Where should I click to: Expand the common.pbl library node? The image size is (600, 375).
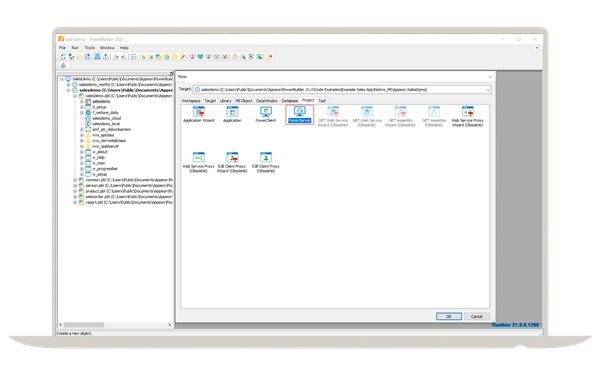[75, 180]
